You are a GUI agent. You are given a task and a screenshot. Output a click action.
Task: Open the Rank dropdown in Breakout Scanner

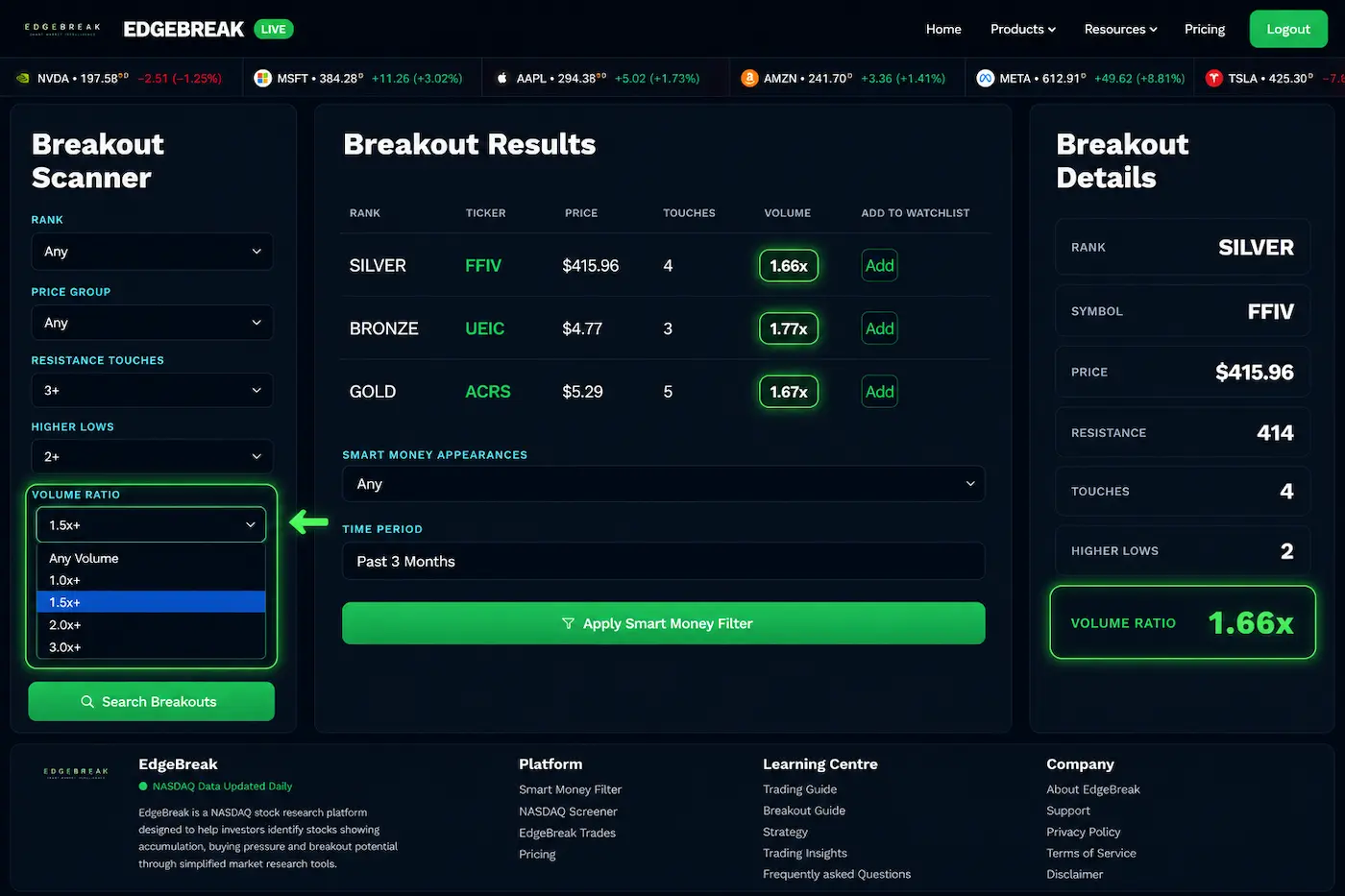click(x=152, y=252)
